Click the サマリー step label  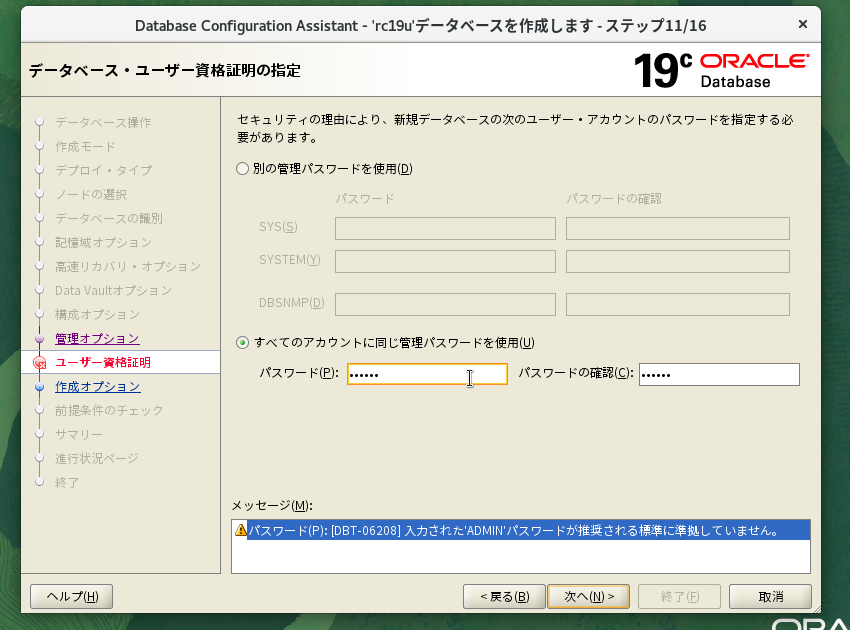pyautogui.click(x=79, y=434)
